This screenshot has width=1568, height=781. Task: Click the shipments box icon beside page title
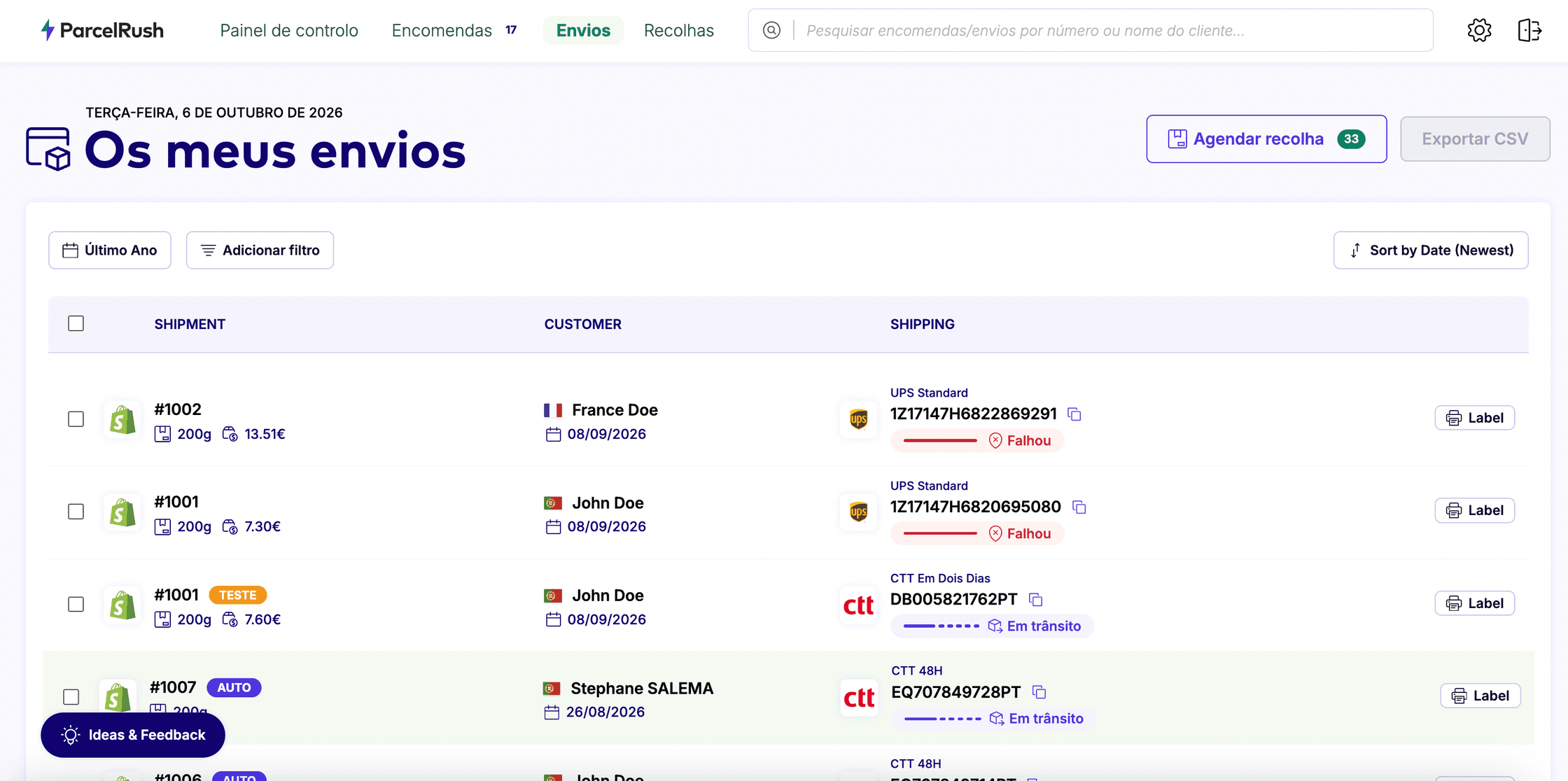pyautogui.click(x=48, y=149)
